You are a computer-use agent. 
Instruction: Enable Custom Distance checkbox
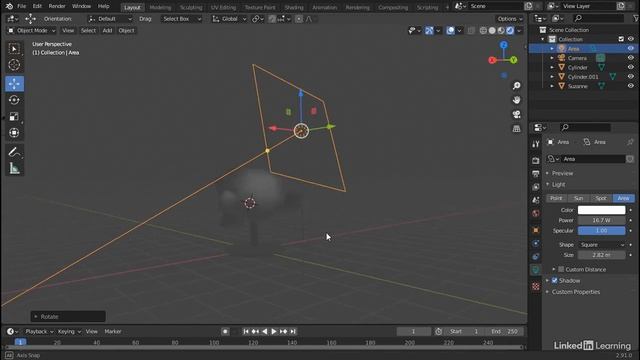(x=561, y=269)
